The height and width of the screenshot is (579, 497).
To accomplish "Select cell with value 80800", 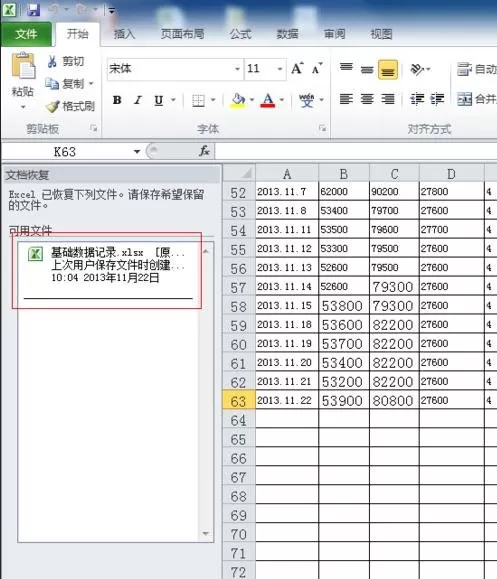I will (394, 400).
